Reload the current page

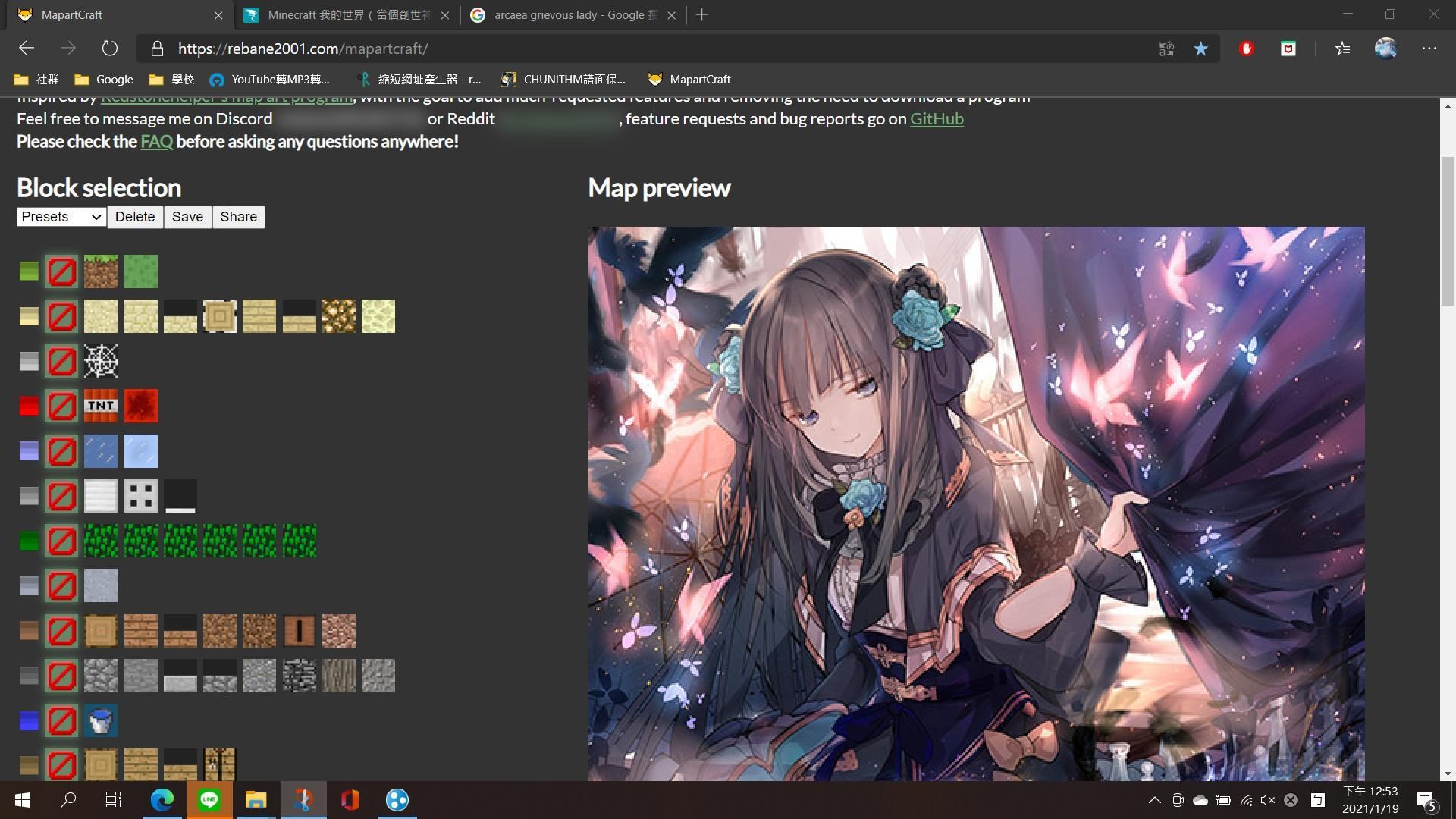pyautogui.click(x=110, y=49)
